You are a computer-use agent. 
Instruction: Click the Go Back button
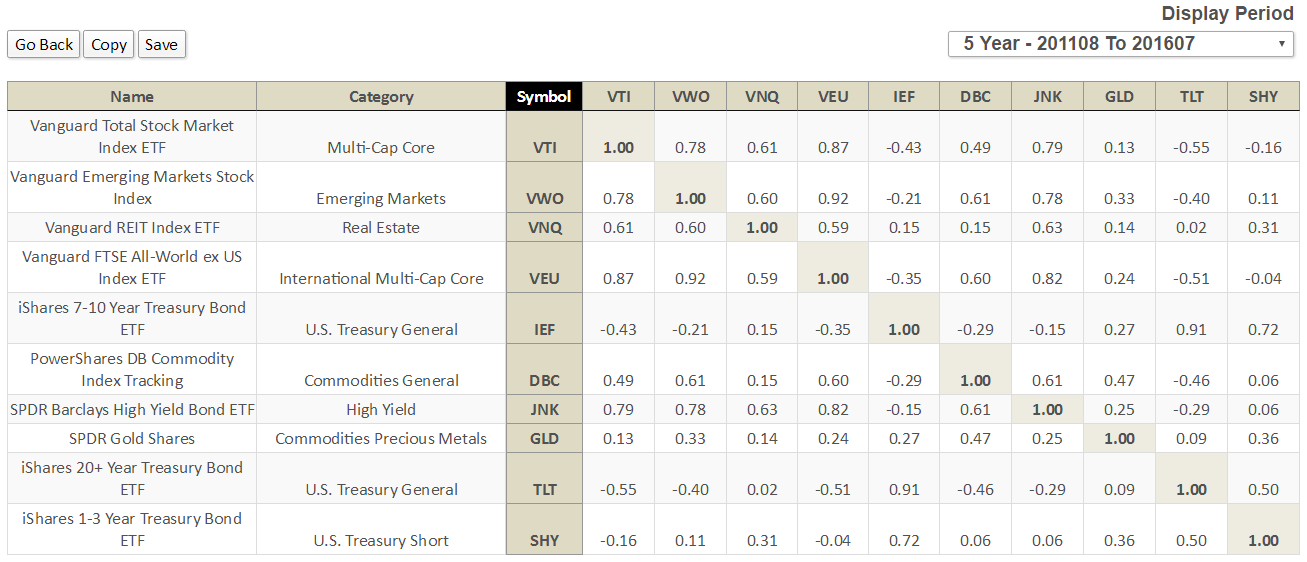pos(44,44)
